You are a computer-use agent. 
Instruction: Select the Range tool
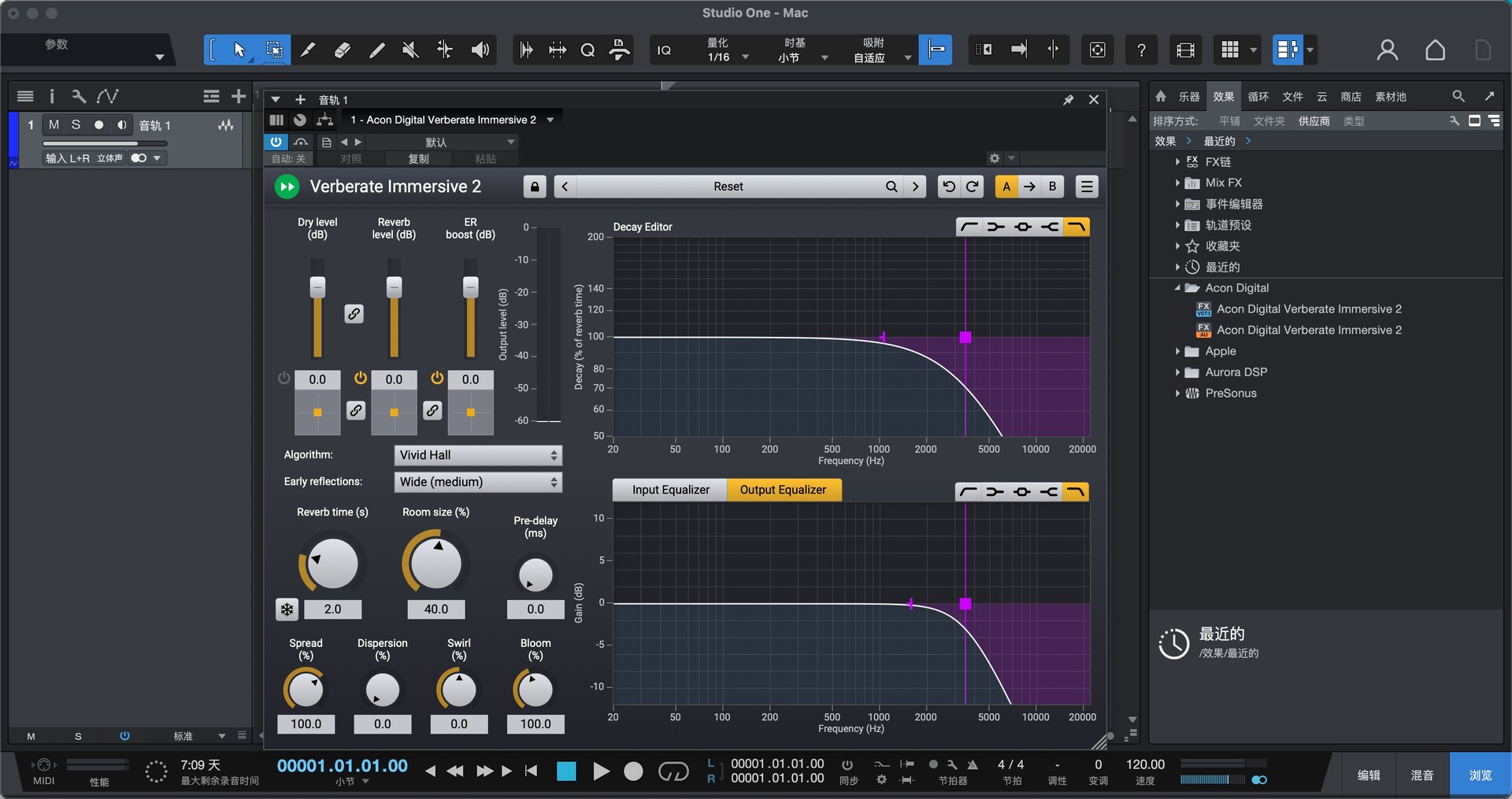pyautogui.click(x=274, y=50)
